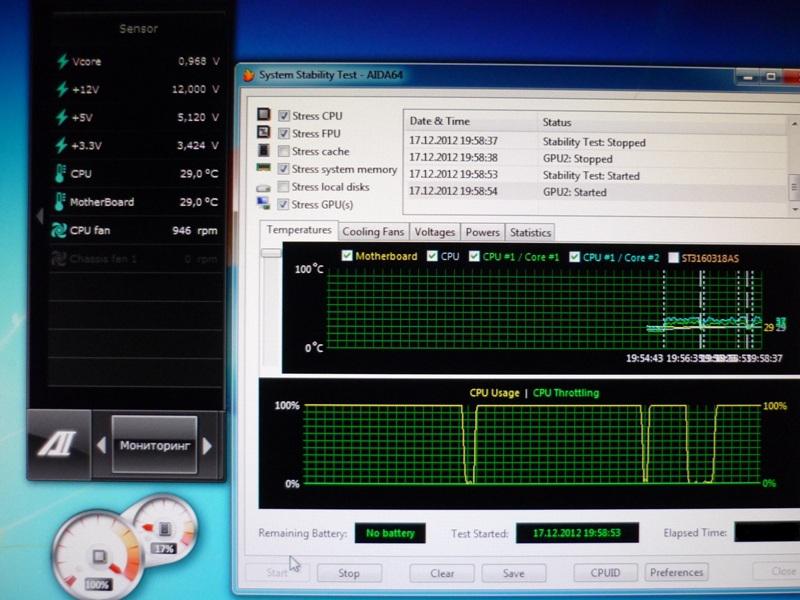Click the Status column header

tap(662, 122)
